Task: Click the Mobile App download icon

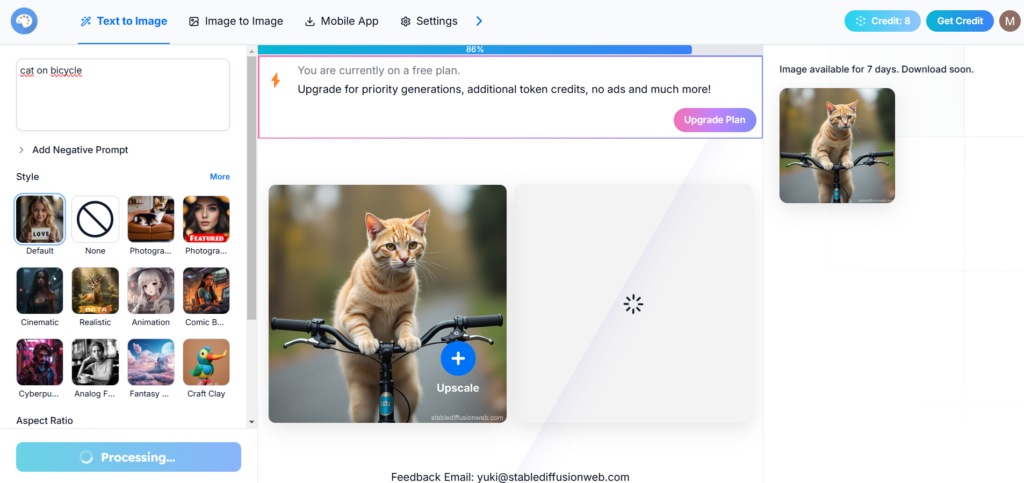Action: 310,22
